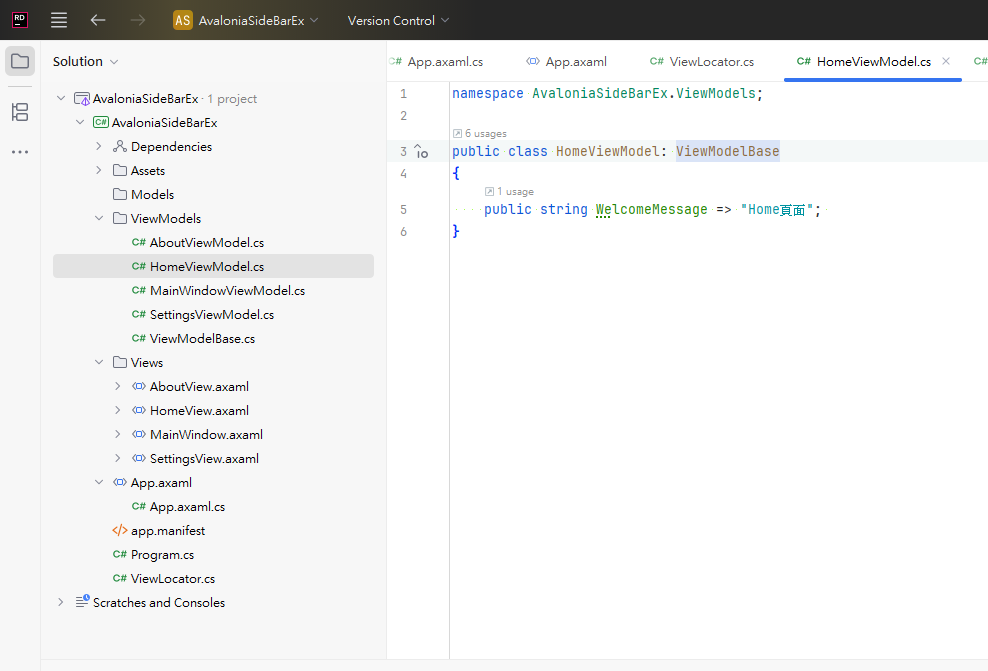Collapse the ViewModels folder

point(99,219)
